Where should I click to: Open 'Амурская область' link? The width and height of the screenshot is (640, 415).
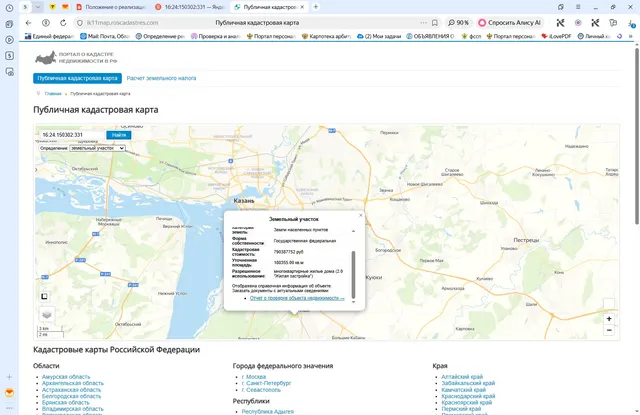pyautogui.click(x=66, y=377)
